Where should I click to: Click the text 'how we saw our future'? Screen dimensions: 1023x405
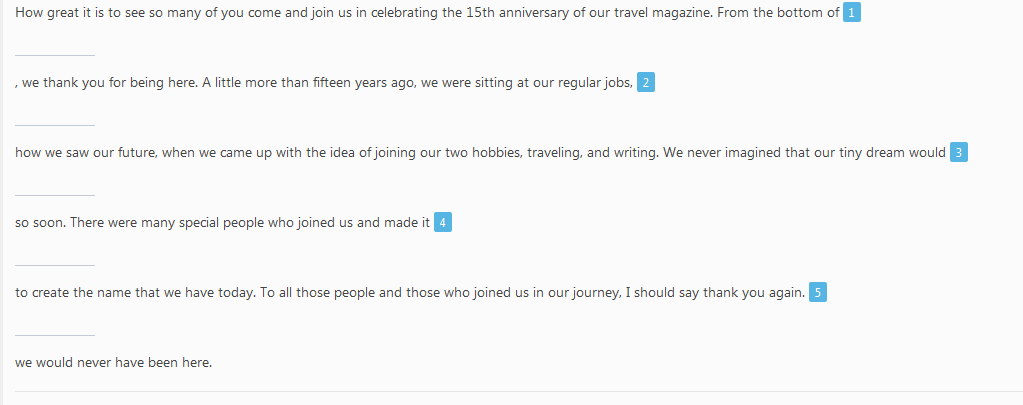(x=85, y=153)
